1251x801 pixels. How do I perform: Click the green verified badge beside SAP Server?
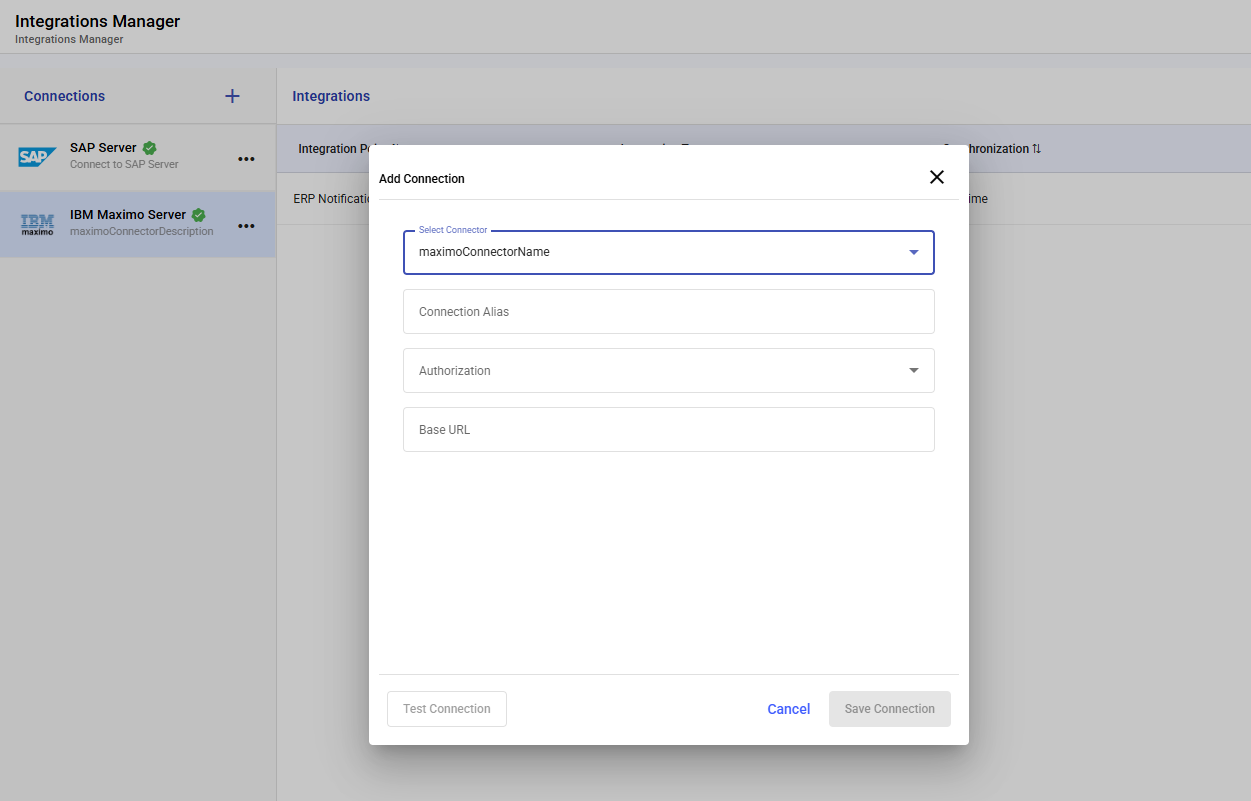150,148
